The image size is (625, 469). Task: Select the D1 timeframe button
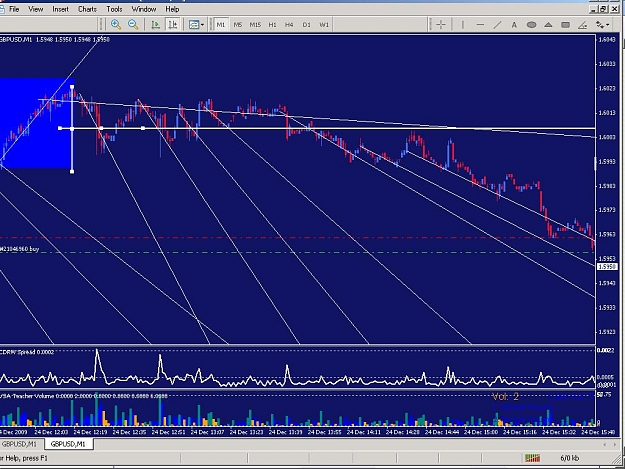[307, 25]
